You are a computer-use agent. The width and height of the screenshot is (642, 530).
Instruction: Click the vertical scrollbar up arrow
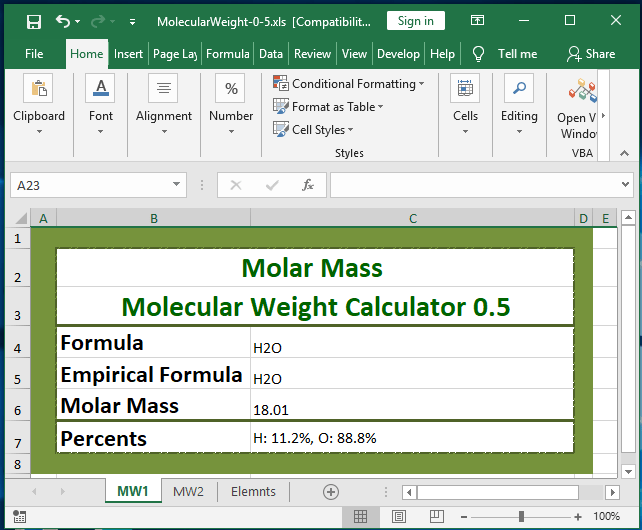(x=628, y=218)
